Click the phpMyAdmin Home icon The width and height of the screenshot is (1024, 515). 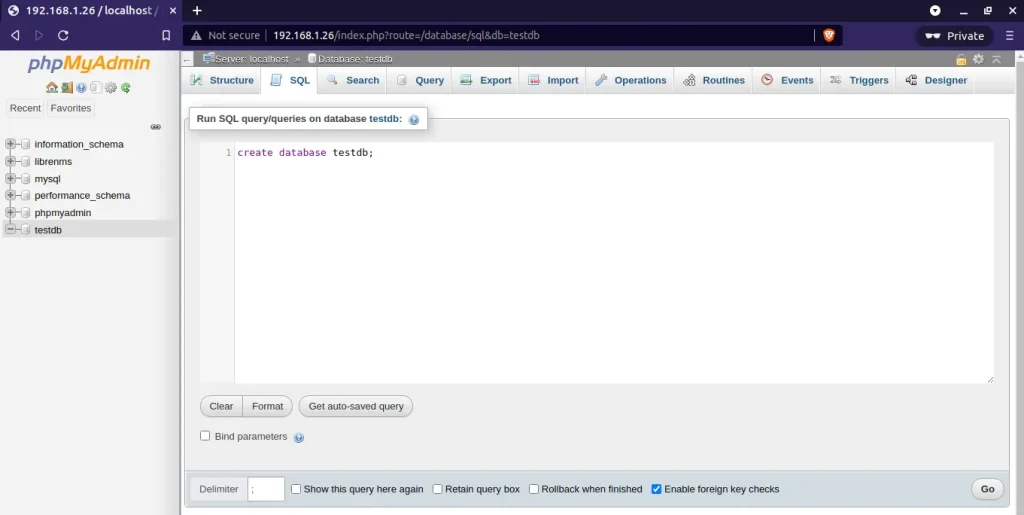pyautogui.click(x=51, y=87)
